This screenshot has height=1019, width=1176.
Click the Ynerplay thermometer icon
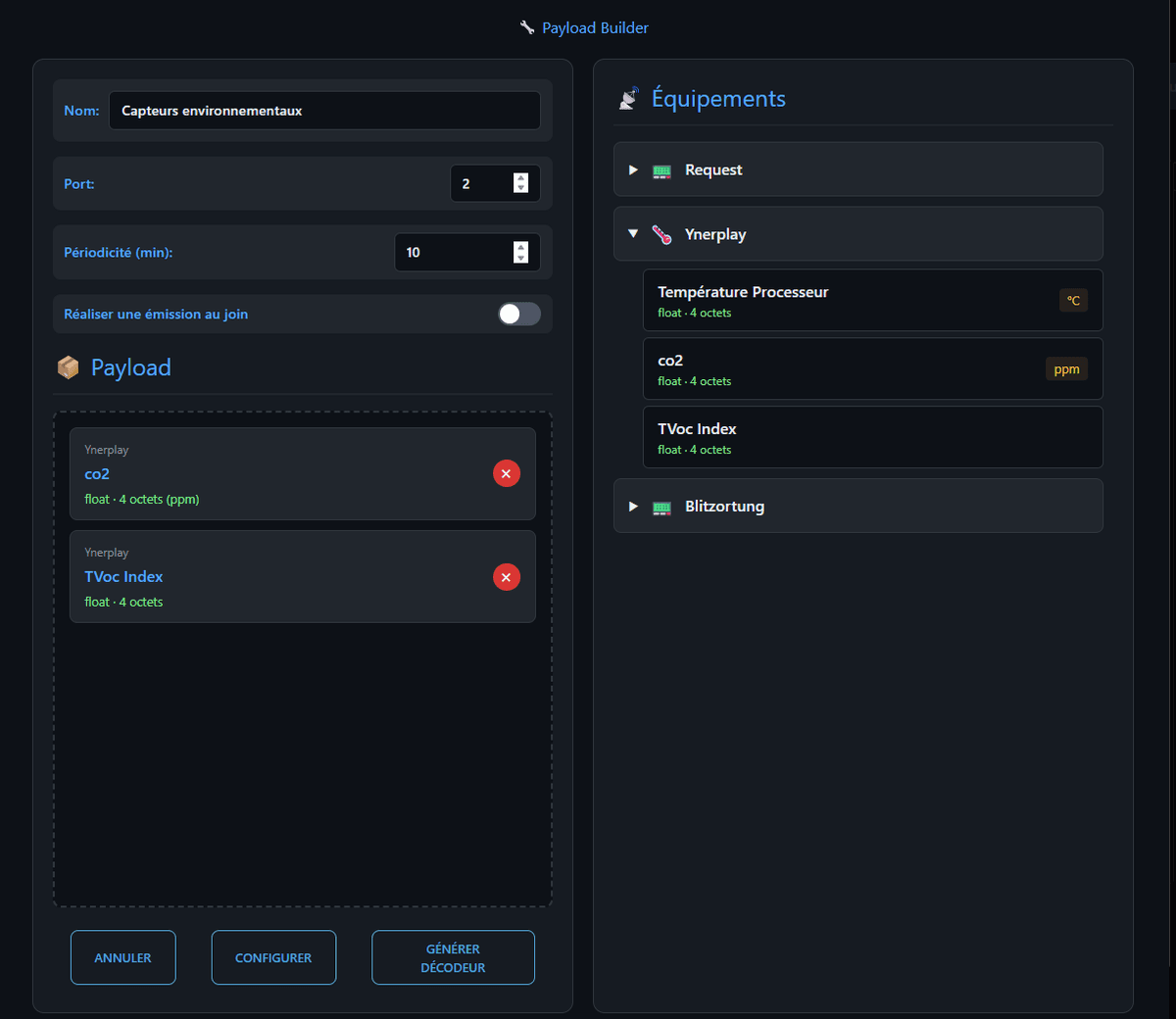click(661, 235)
